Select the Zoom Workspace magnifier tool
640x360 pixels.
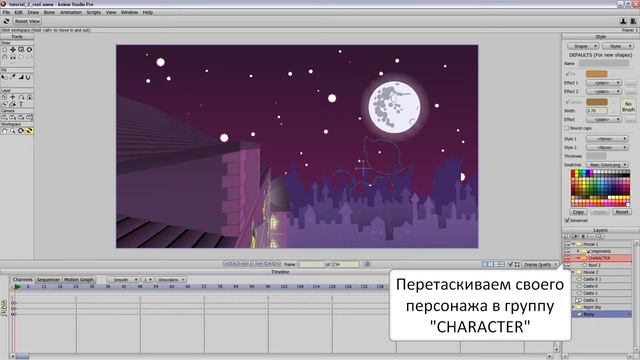pyautogui.click(x=13, y=131)
